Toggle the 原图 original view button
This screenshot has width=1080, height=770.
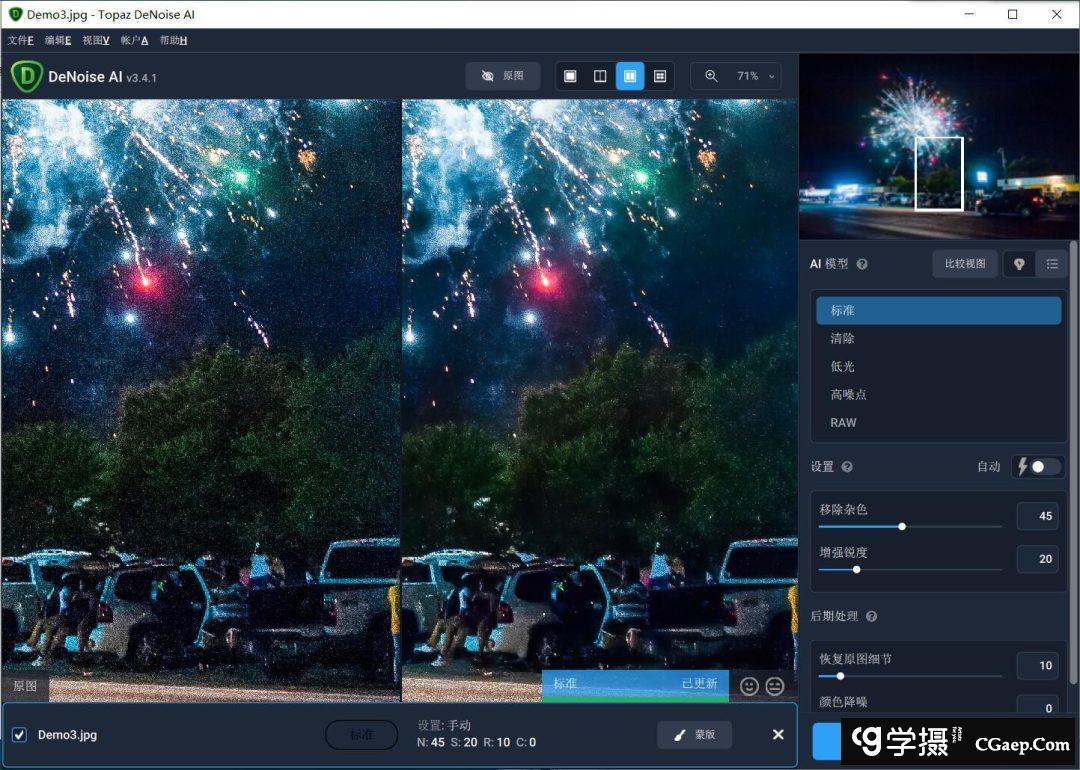pos(502,76)
